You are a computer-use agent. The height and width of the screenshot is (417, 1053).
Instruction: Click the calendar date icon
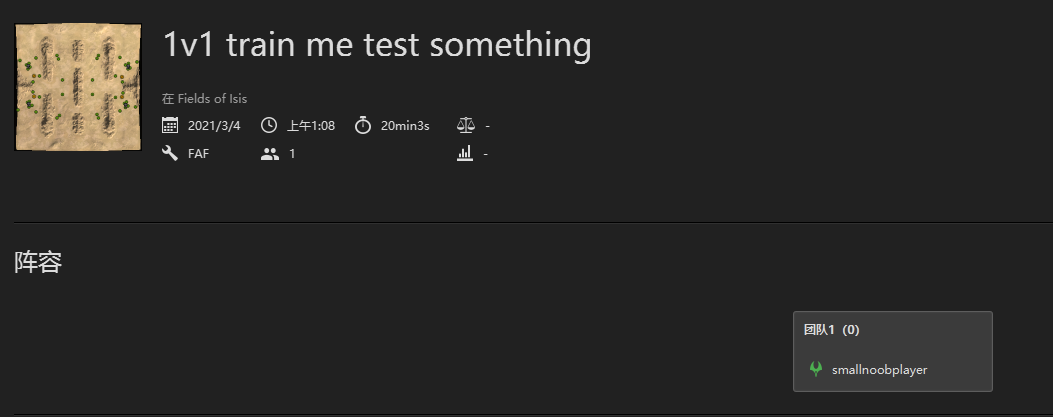coord(170,125)
